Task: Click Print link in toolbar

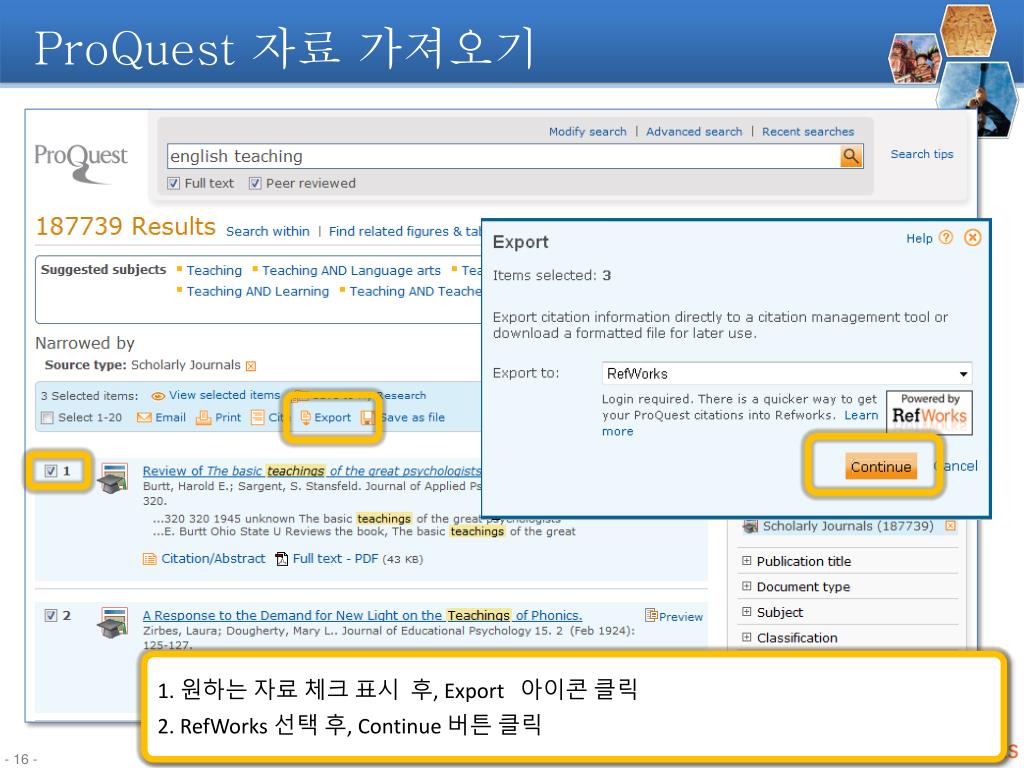Action: tap(228, 417)
